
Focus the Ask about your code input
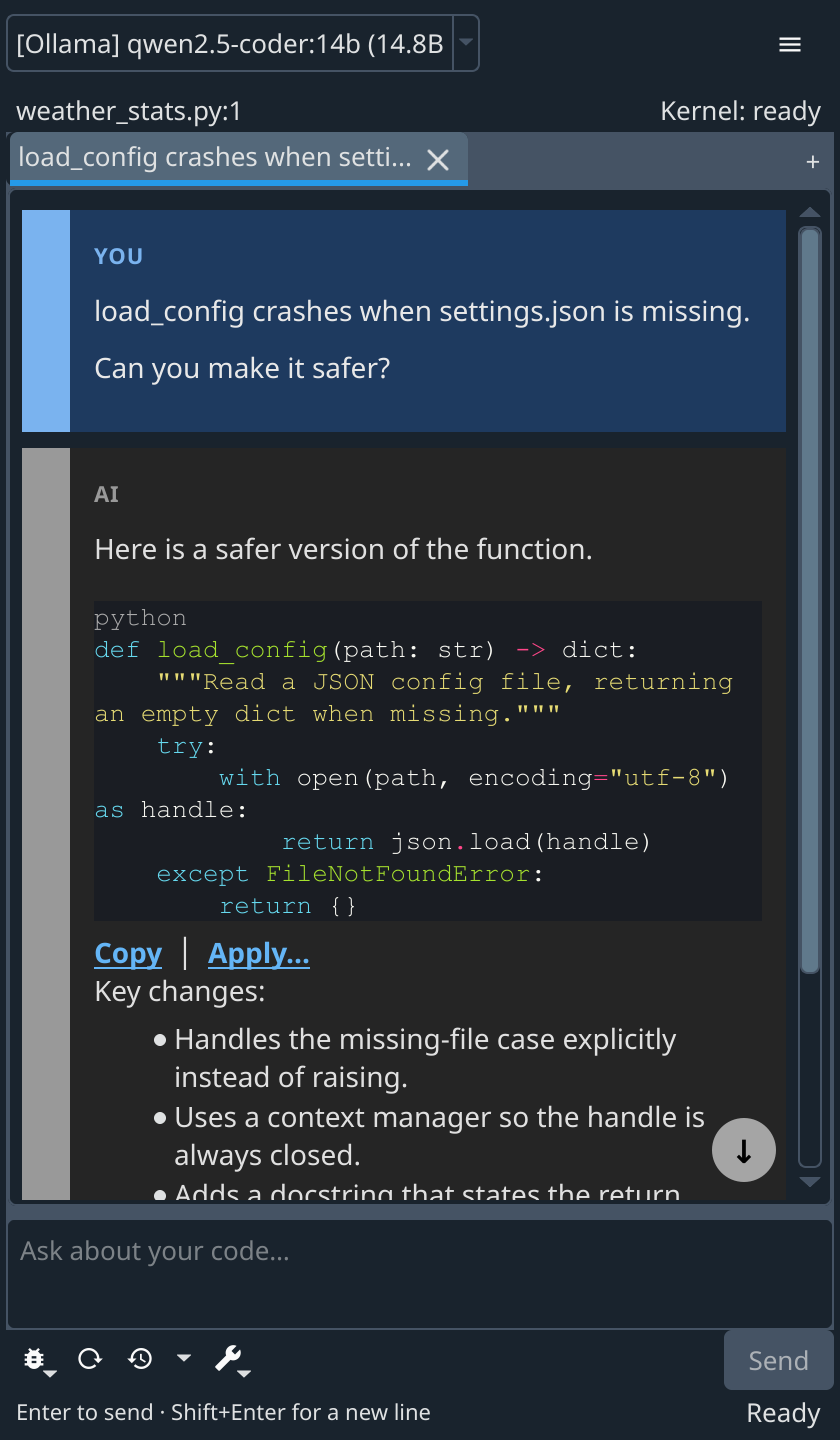[x=420, y=1274]
